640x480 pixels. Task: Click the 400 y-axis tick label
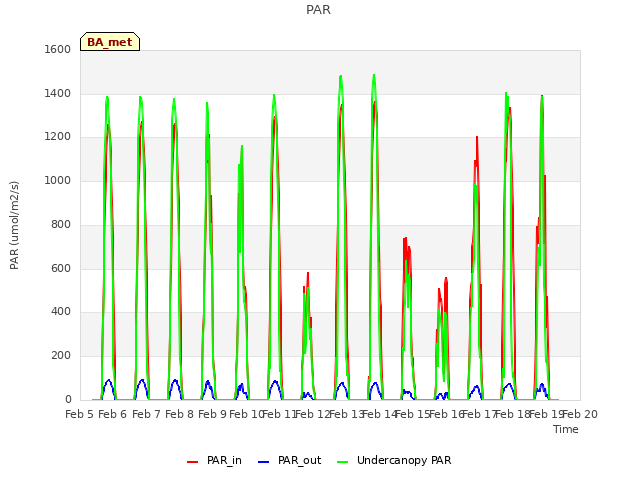point(61,311)
